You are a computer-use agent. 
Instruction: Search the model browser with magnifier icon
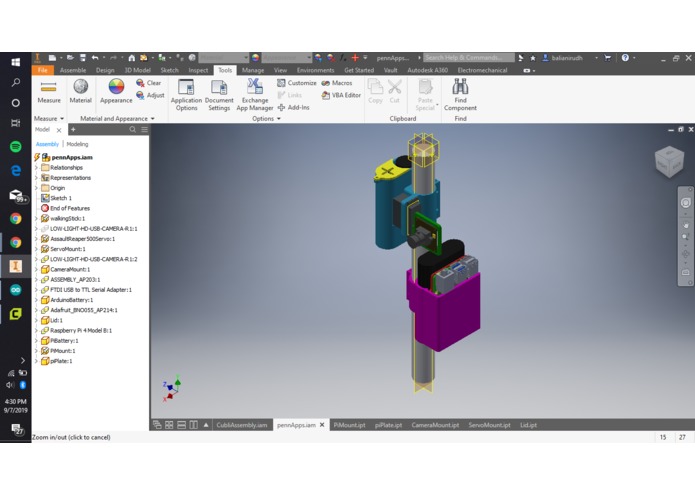(133, 129)
